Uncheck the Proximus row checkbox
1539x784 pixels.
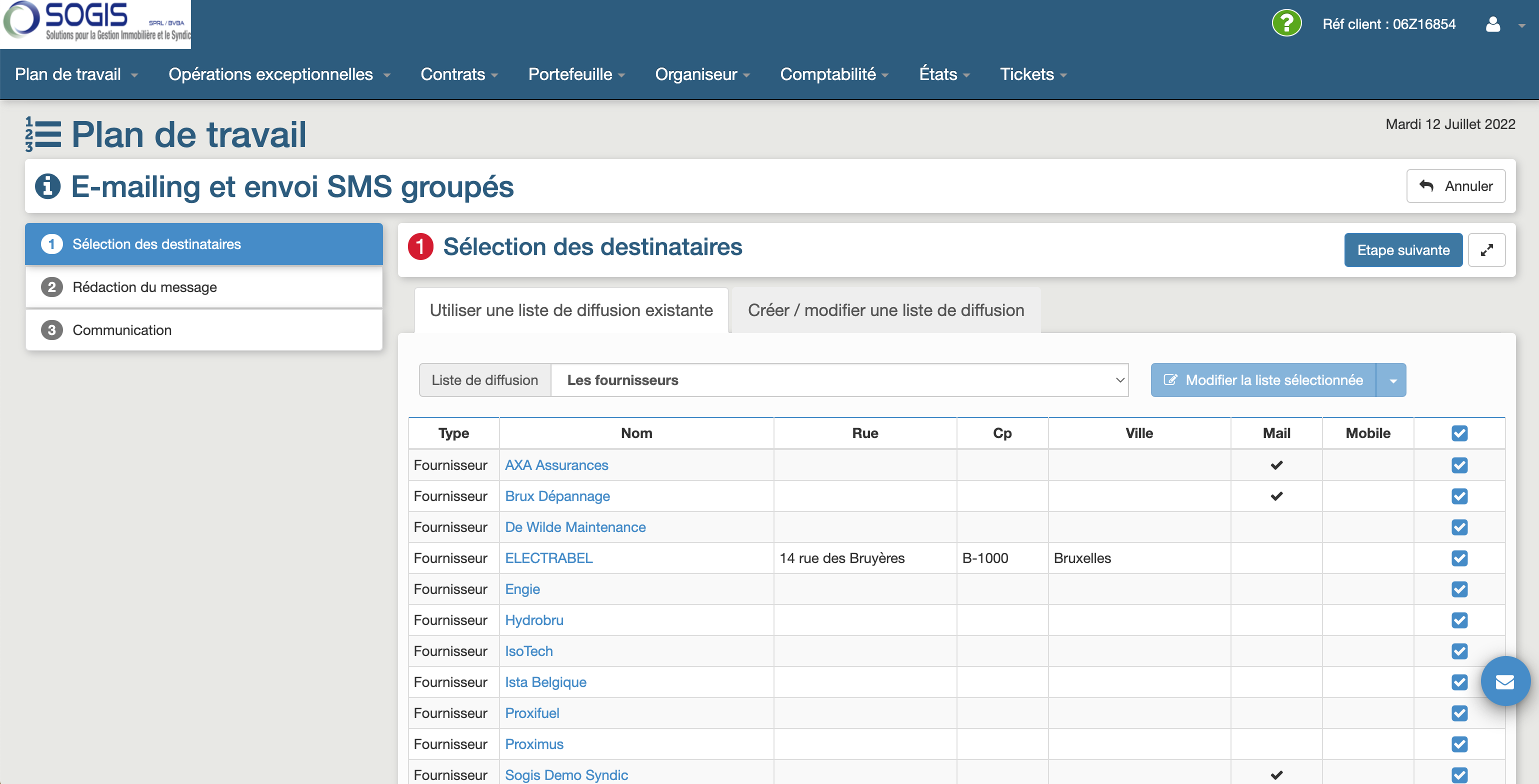(x=1459, y=744)
